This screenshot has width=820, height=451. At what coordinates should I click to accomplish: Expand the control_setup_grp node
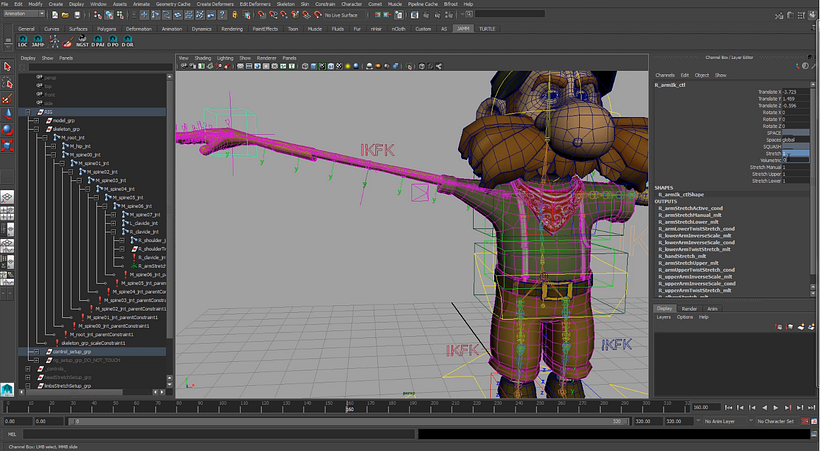coord(35,352)
